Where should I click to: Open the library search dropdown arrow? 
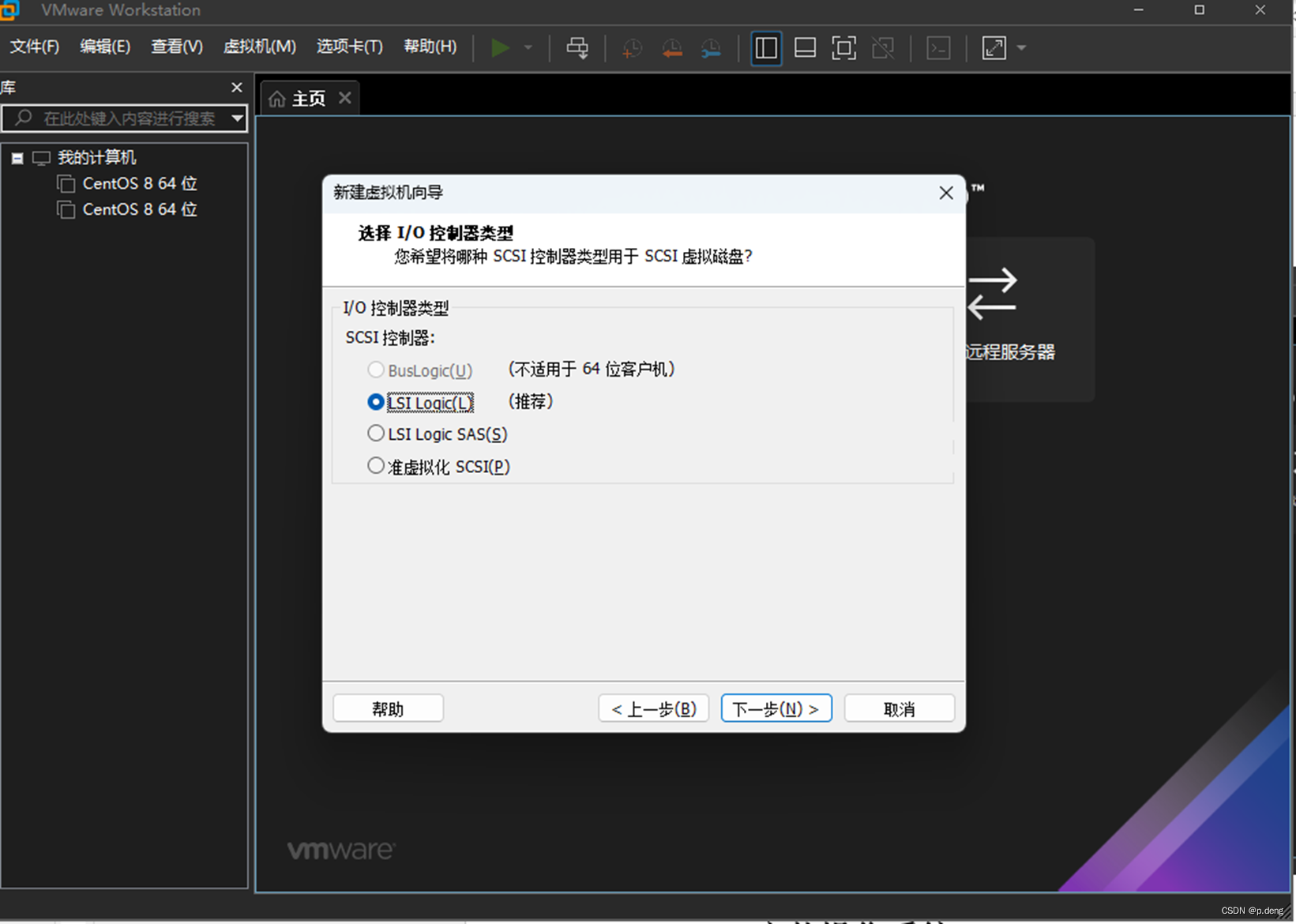(x=237, y=118)
